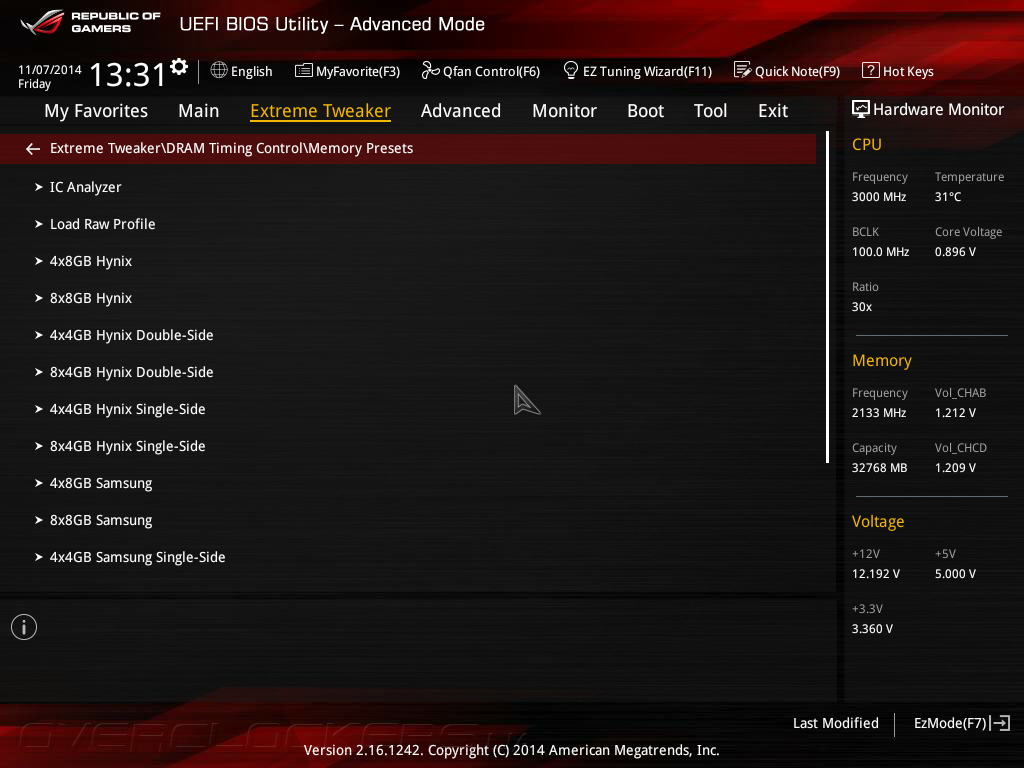Click the Hot Keys question mark icon
The width and height of the screenshot is (1024, 768).
point(870,70)
